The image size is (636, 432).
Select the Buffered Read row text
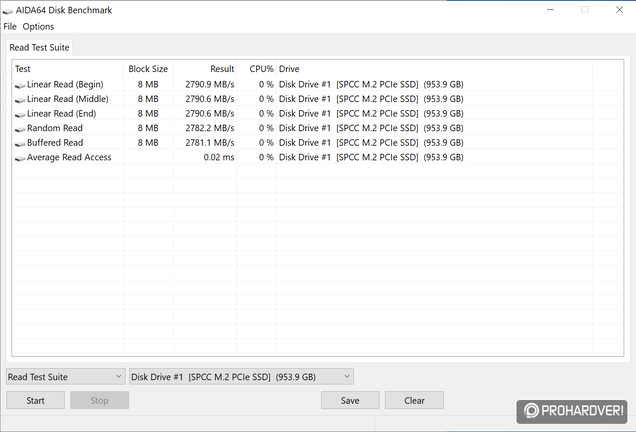click(x=55, y=143)
